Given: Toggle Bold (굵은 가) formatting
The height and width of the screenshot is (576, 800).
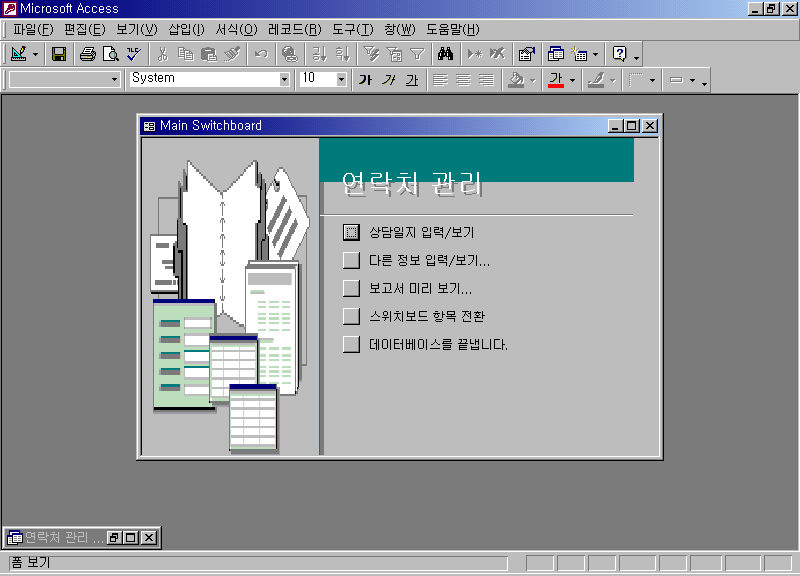Looking at the screenshot, I should pyautogui.click(x=365, y=80).
